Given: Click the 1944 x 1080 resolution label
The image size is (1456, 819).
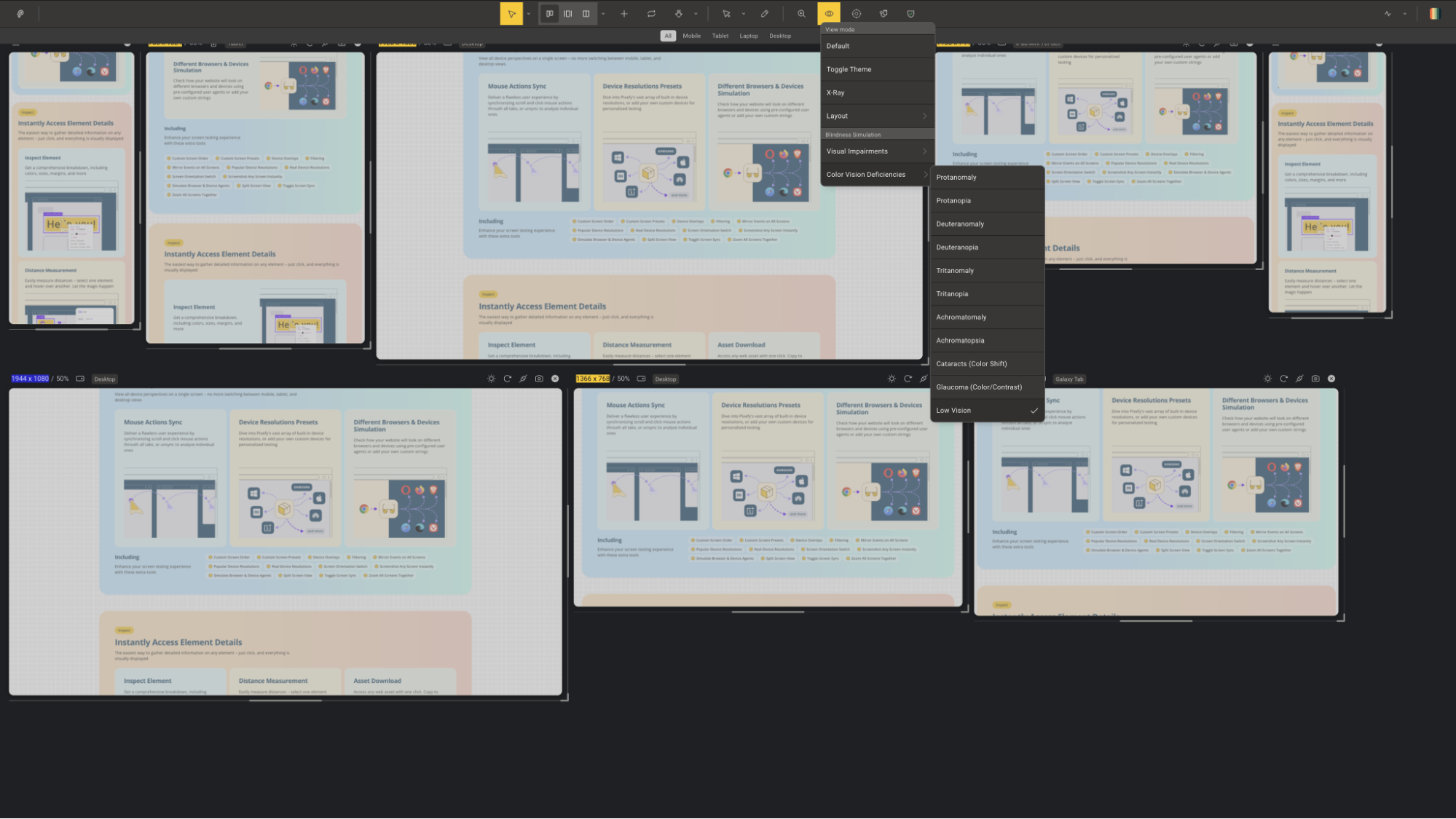Looking at the screenshot, I should (30, 379).
